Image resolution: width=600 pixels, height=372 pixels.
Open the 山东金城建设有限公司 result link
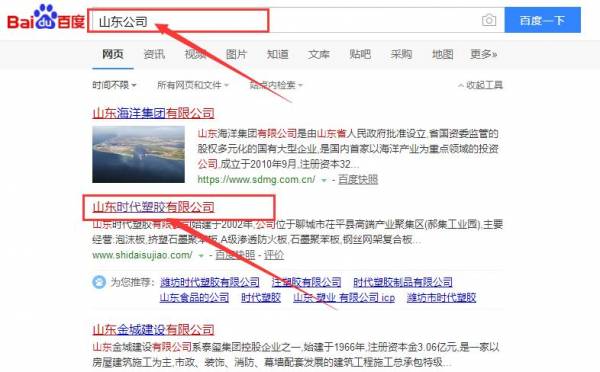153,330
